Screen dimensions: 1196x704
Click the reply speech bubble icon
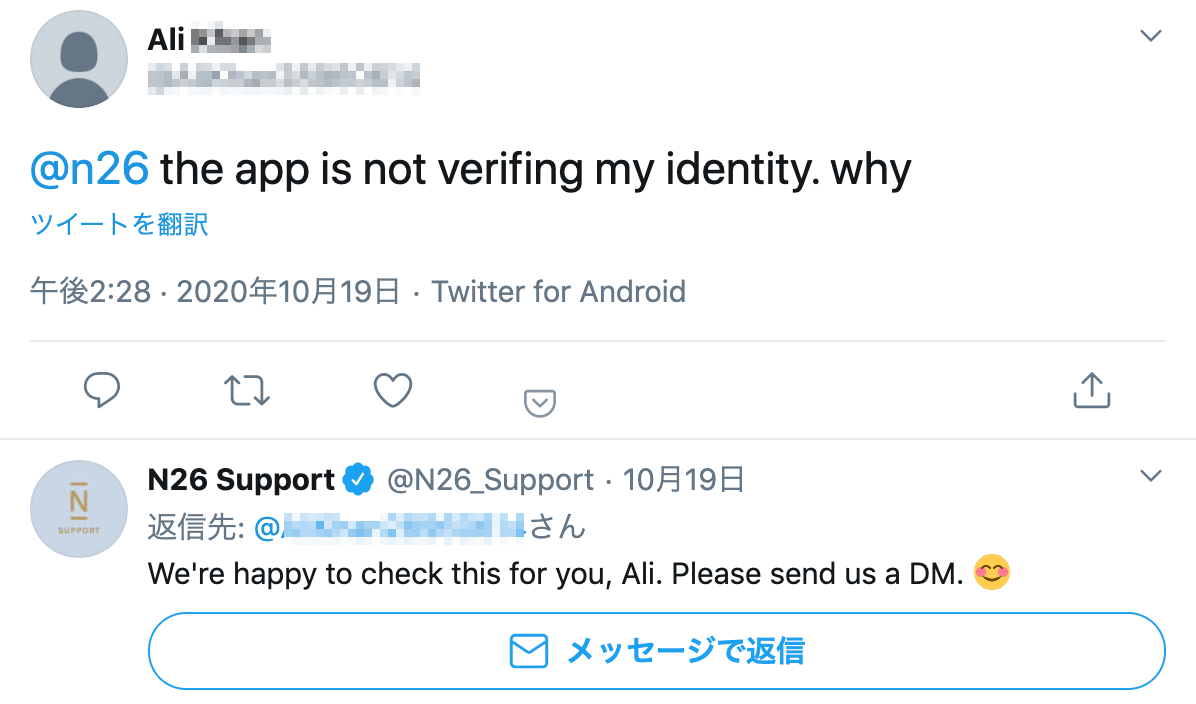(102, 390)
